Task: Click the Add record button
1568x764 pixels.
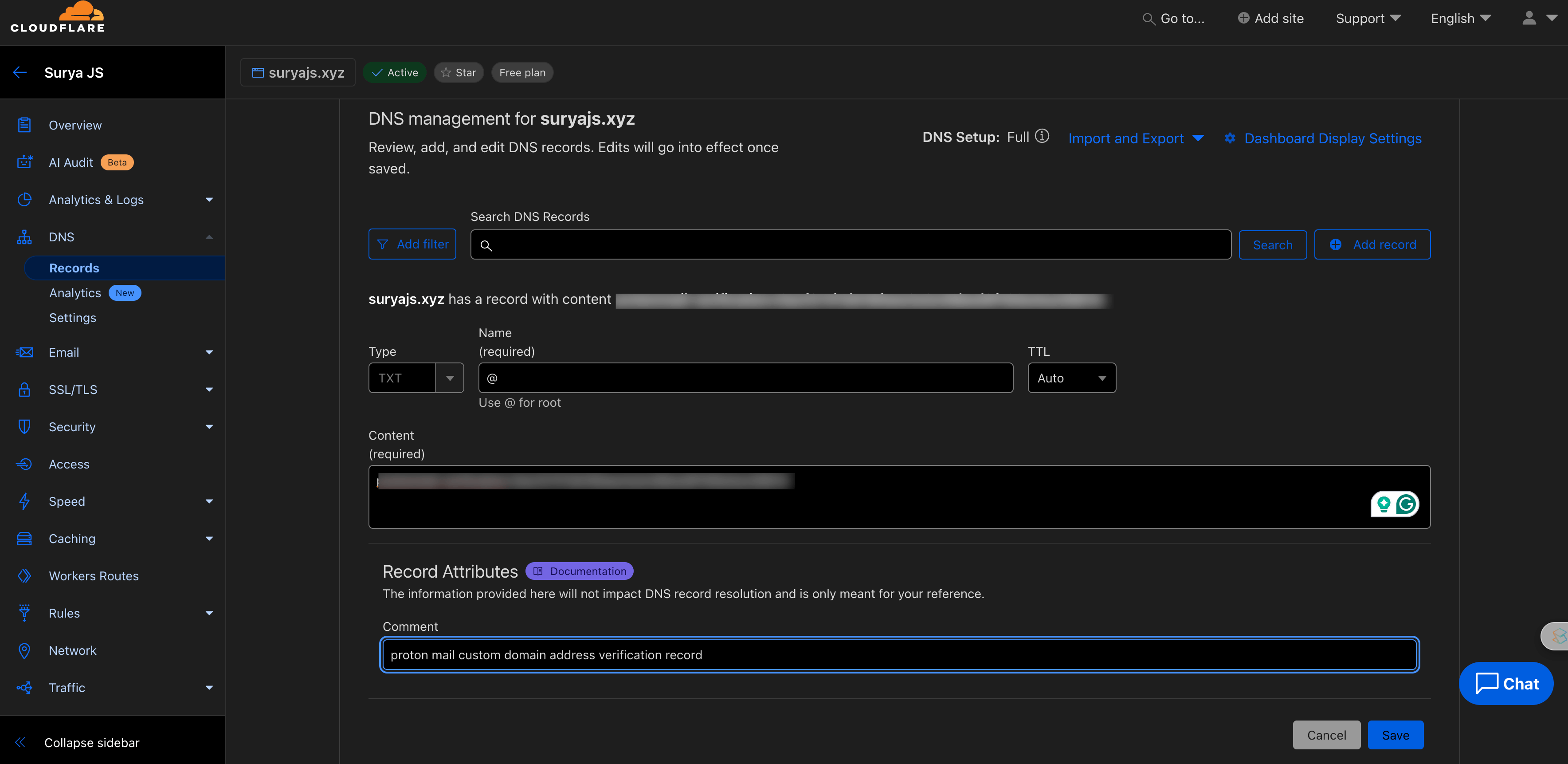Action: click(x=1372, y=244)
